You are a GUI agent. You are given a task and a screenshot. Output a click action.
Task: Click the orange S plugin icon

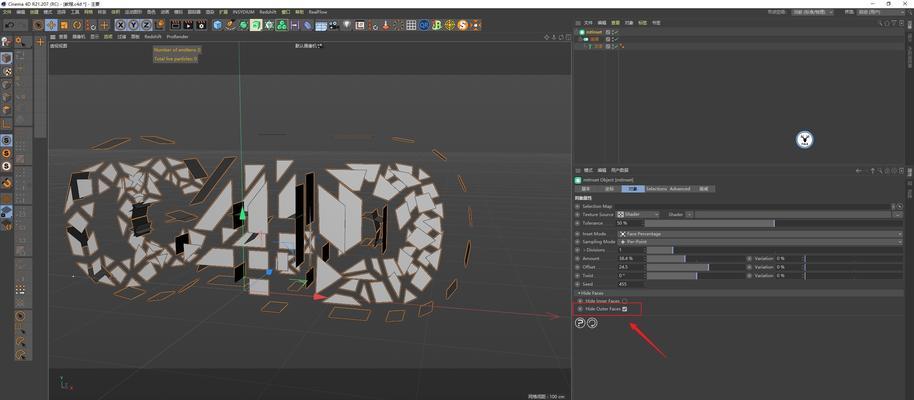463,25
